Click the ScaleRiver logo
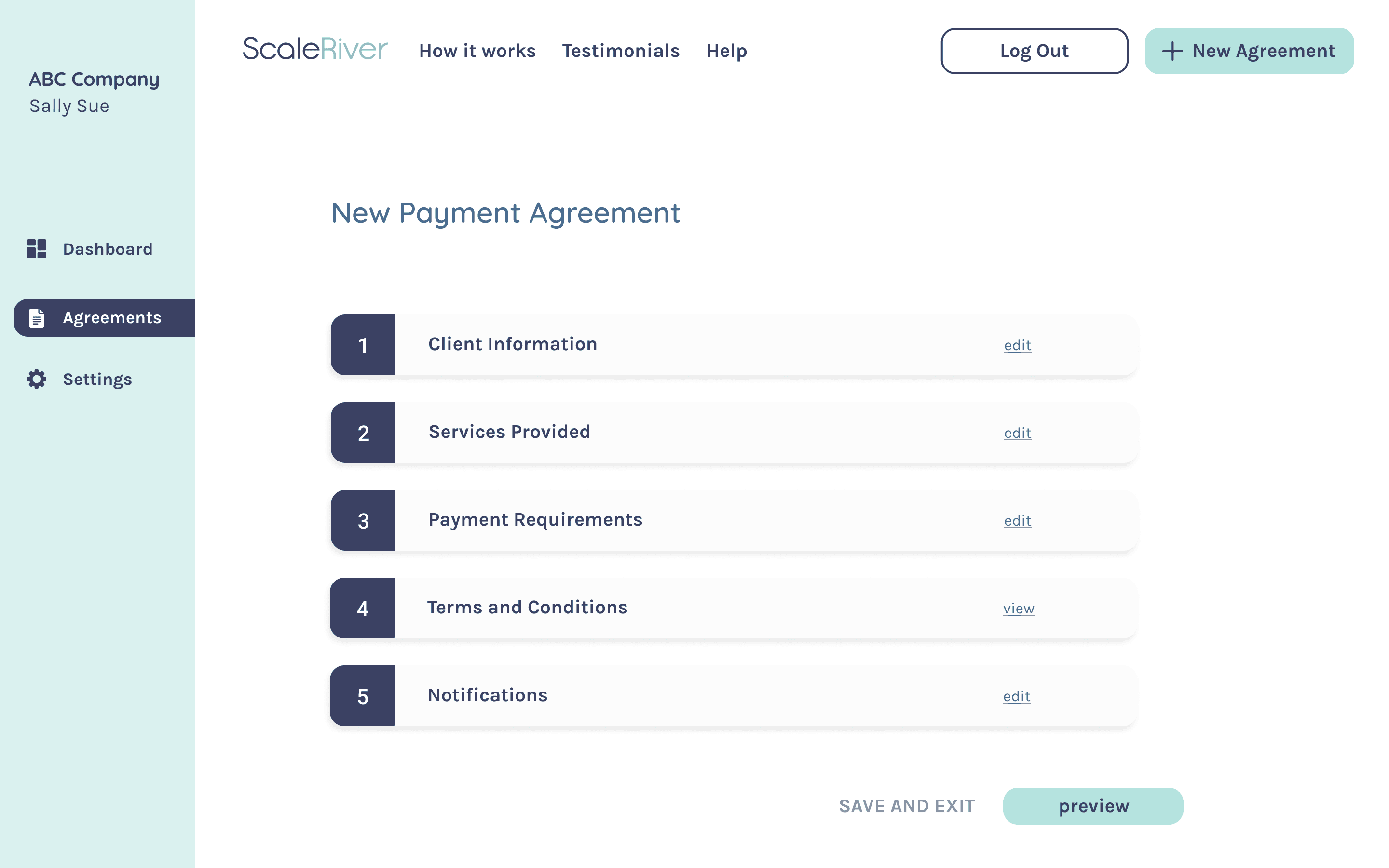 coord(314,49)
